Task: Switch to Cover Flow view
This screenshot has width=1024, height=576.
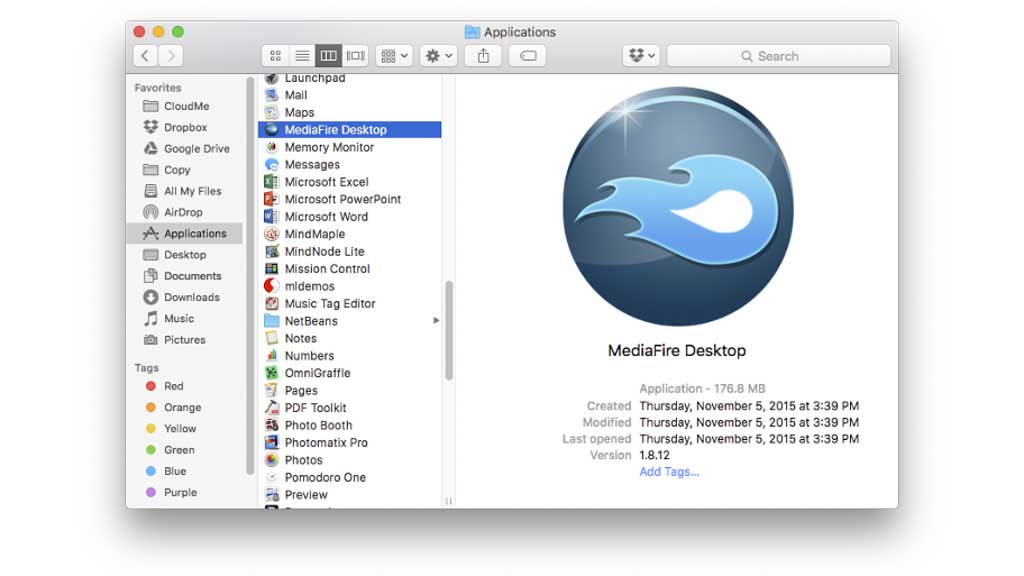Action: point(355,56)
